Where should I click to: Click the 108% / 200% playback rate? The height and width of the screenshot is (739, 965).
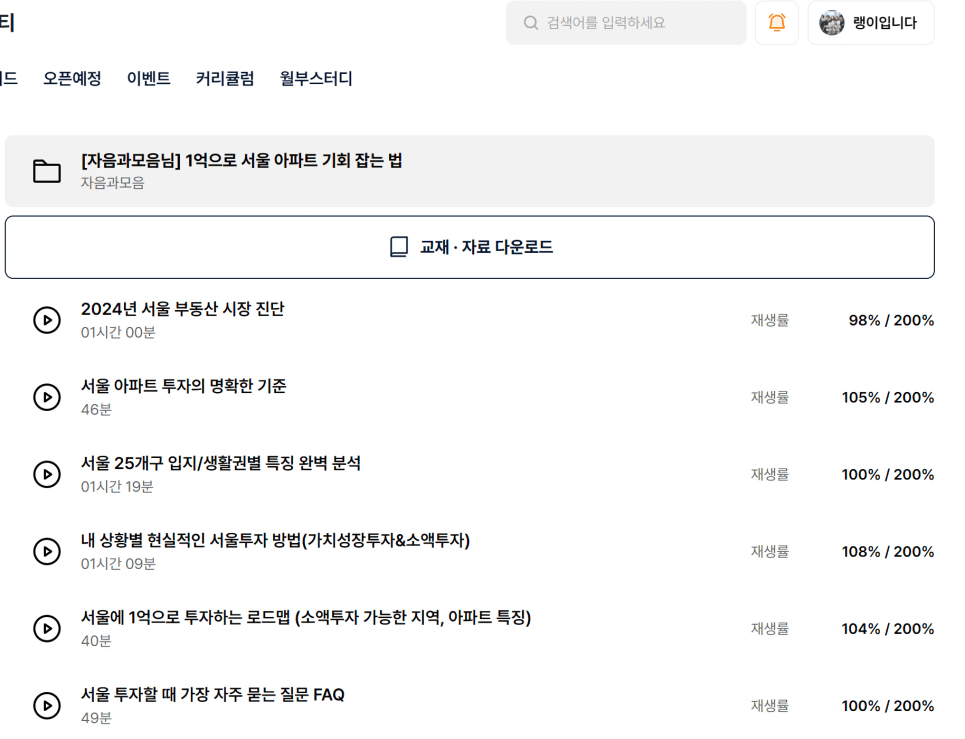[887, 551]
